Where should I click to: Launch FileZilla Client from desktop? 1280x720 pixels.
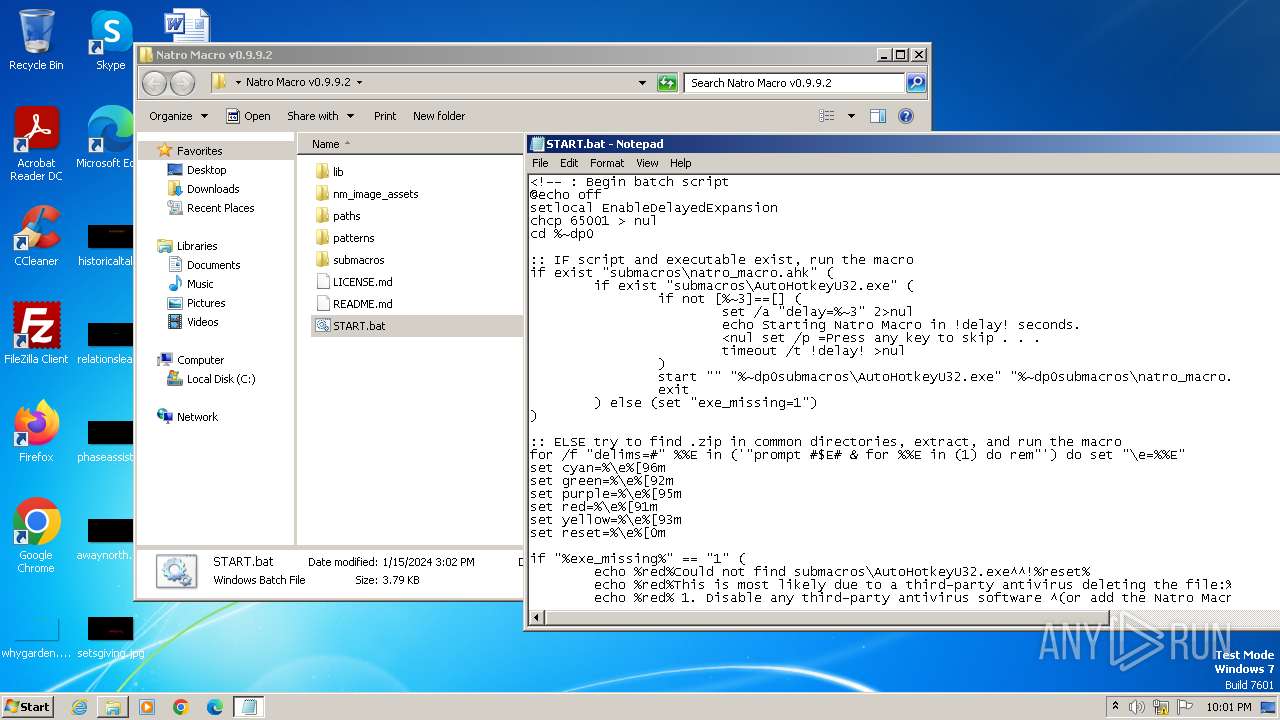coord(36,334)
